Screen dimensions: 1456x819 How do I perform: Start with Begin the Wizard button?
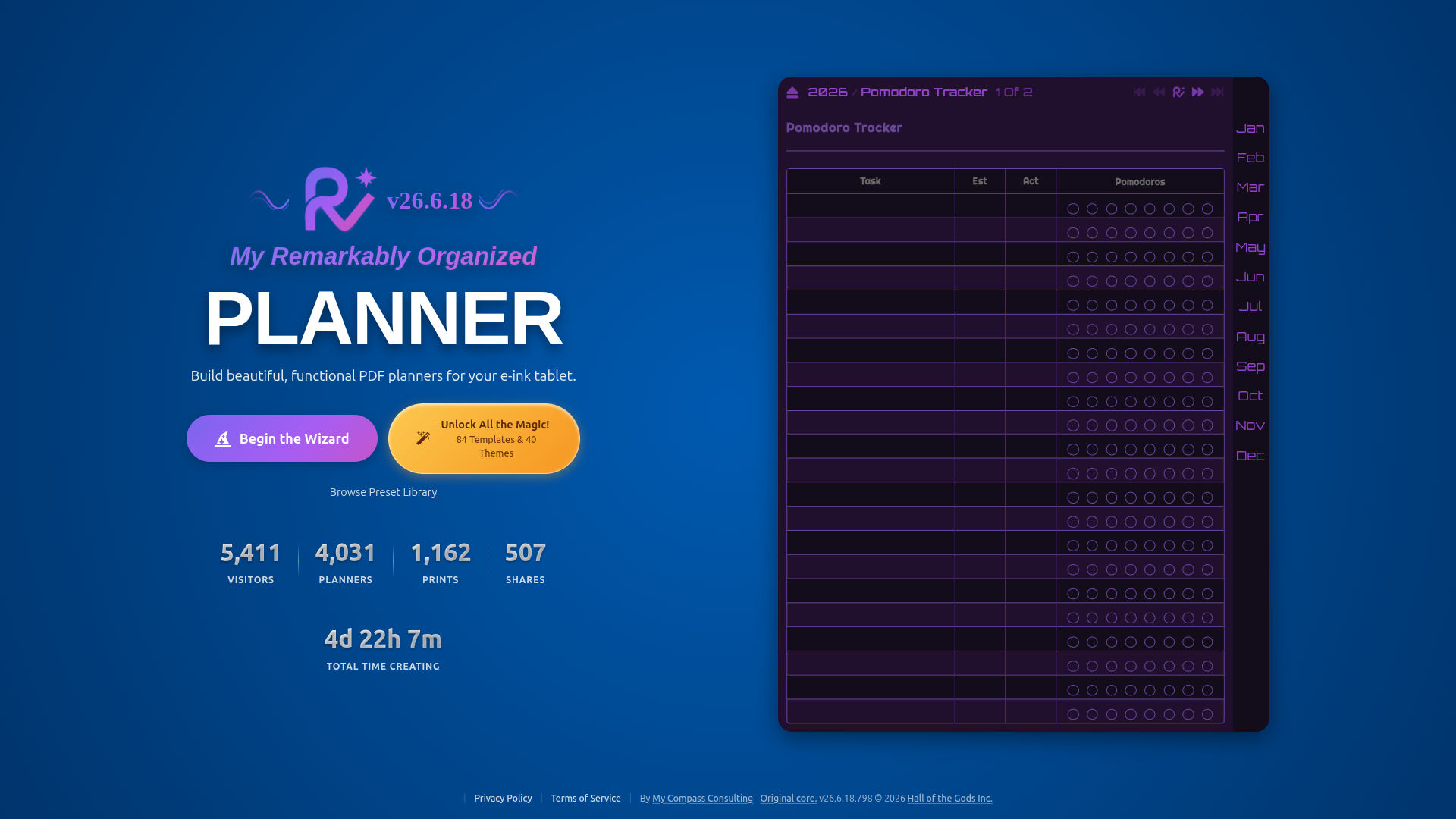click(x=282, y=438)
